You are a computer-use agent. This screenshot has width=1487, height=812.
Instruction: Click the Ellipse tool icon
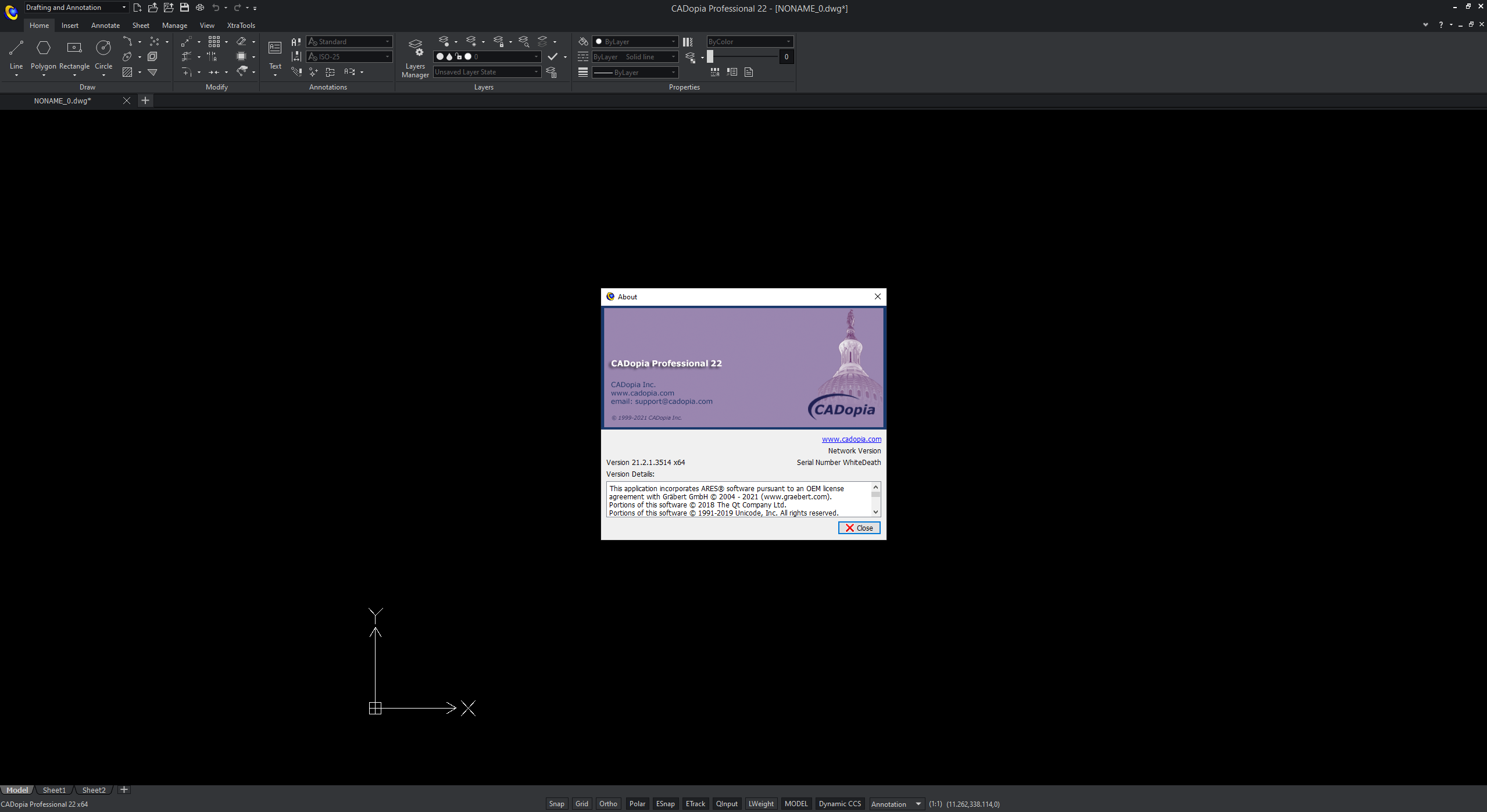(127, 56)
